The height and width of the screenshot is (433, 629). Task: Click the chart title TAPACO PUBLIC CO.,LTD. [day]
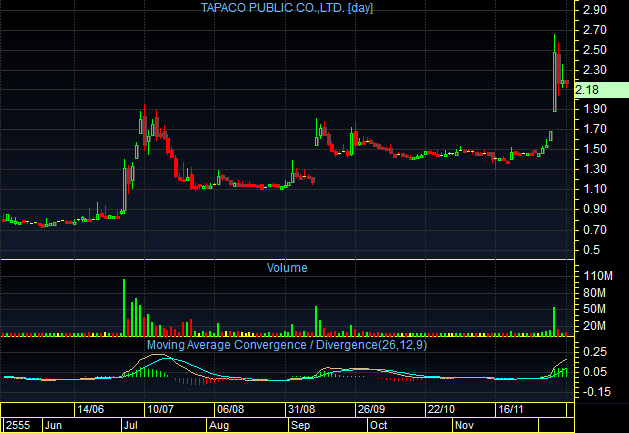point(287,8)
